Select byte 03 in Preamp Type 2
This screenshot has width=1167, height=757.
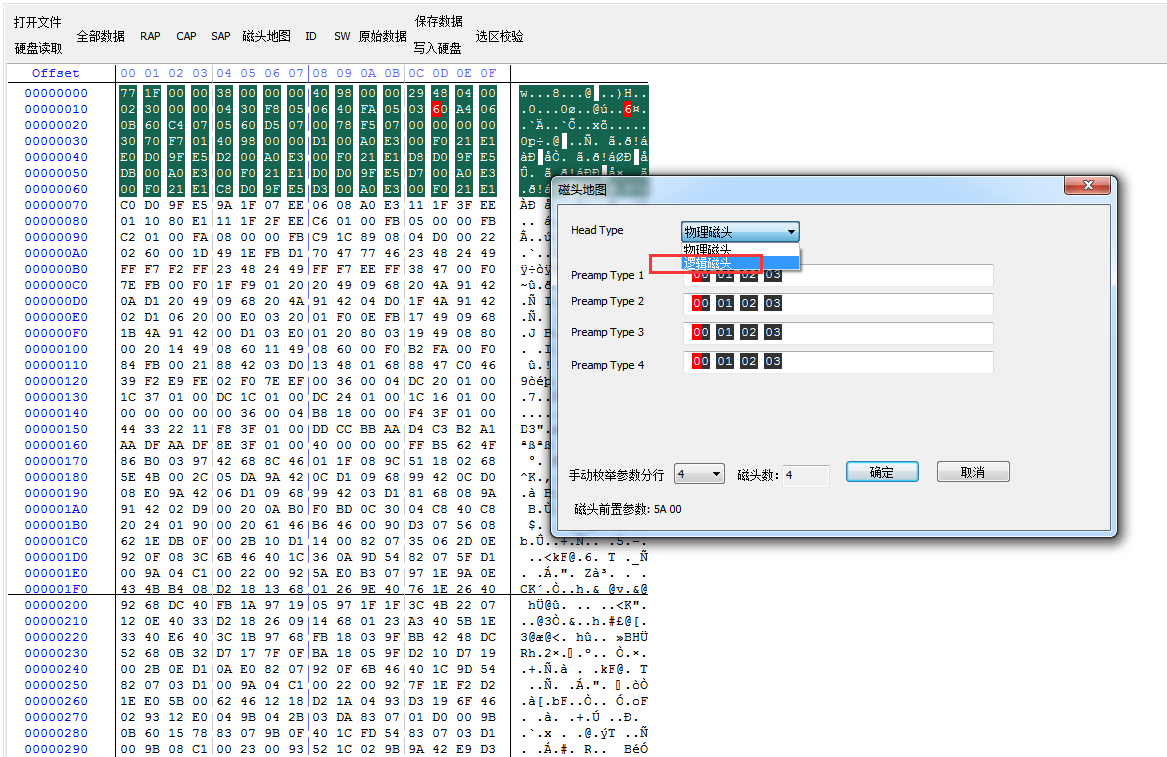(773, 303)
